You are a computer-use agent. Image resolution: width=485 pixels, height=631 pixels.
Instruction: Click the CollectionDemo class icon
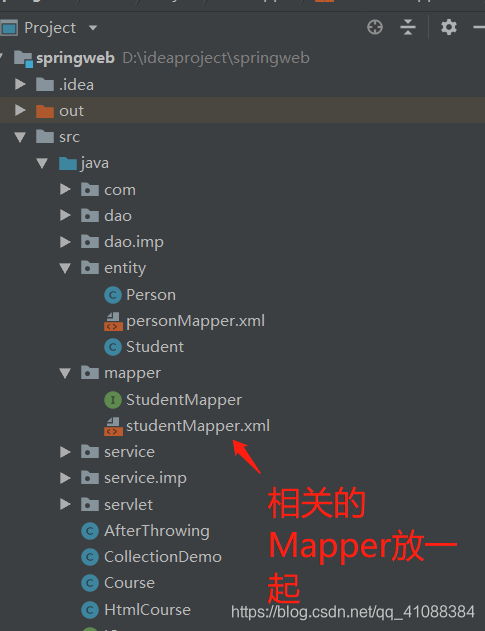[x=90, y=557]
